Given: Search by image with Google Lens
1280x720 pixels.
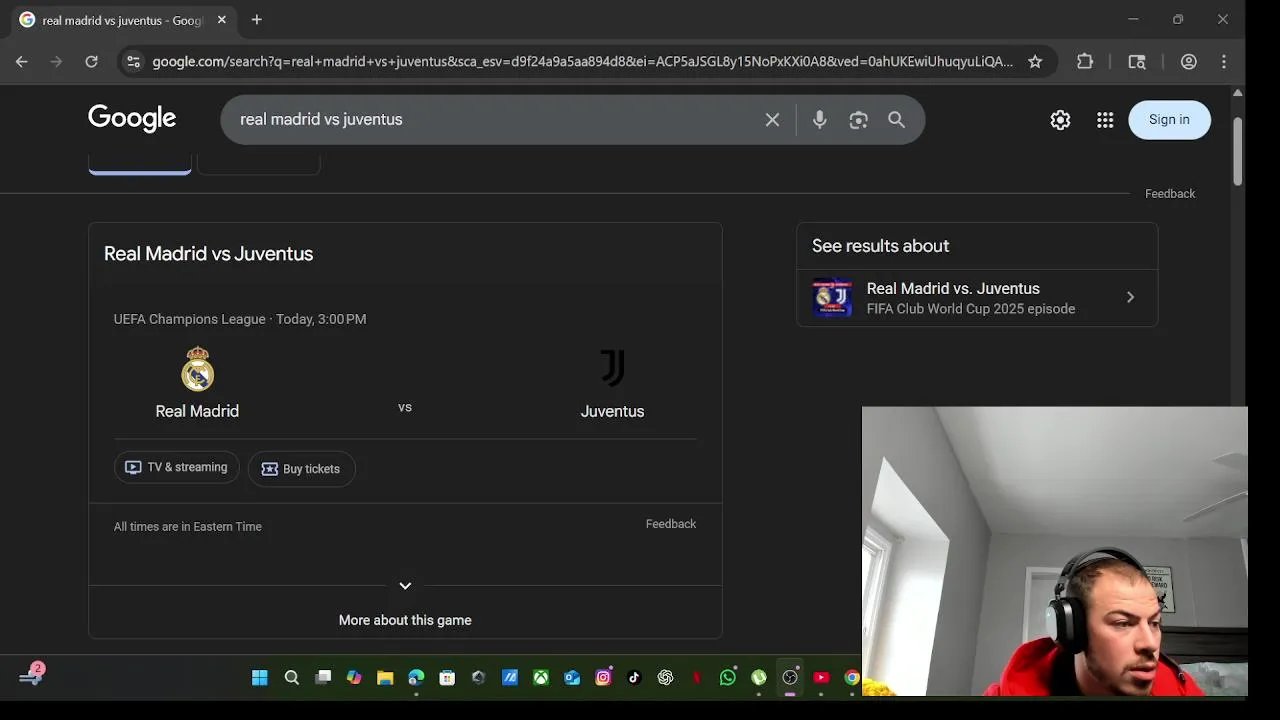Looking at the screenshot, I should pos(858,120).
